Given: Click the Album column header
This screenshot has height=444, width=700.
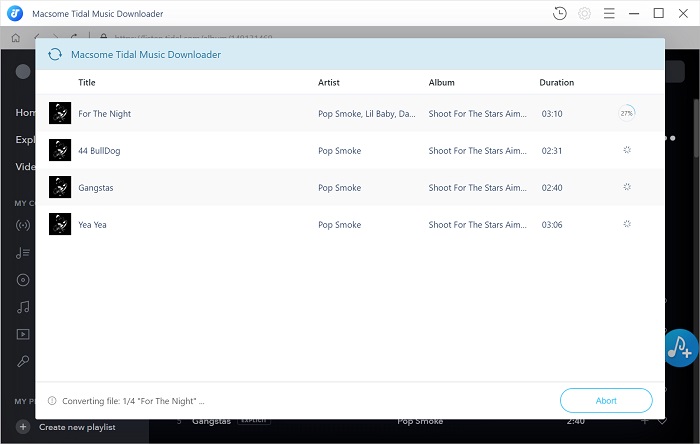Looking at the screenshot, I should coord(442,83).
